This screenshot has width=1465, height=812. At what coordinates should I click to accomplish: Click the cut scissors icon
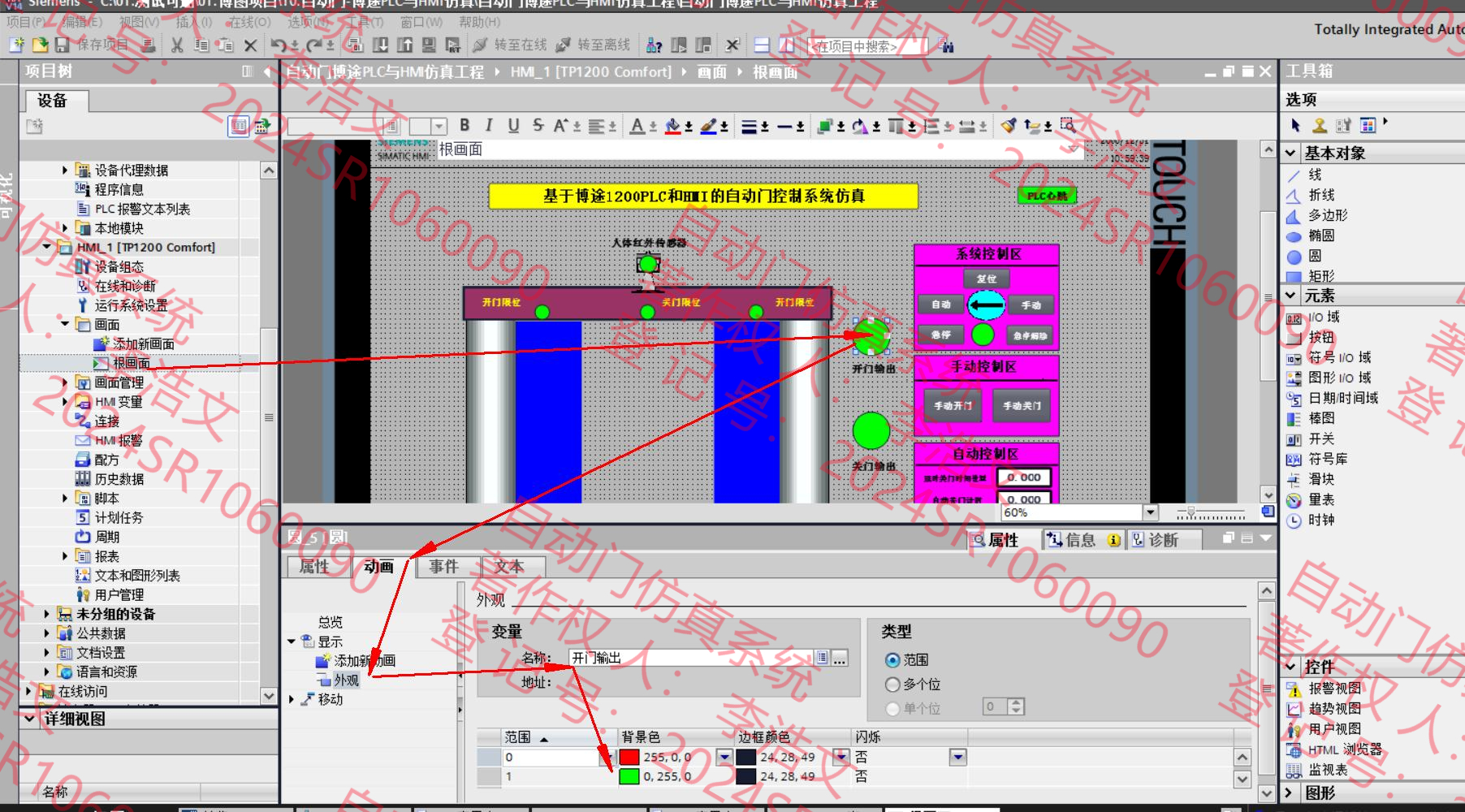[177, 45]
